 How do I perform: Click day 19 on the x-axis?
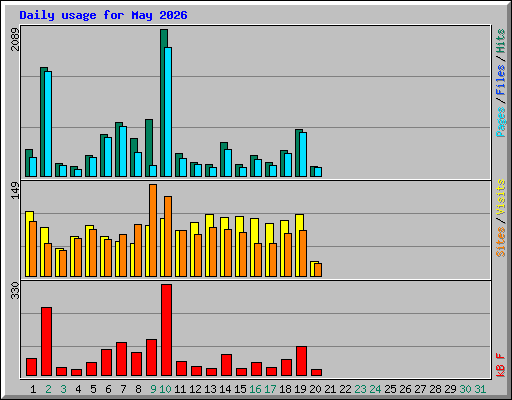(300, 389)
